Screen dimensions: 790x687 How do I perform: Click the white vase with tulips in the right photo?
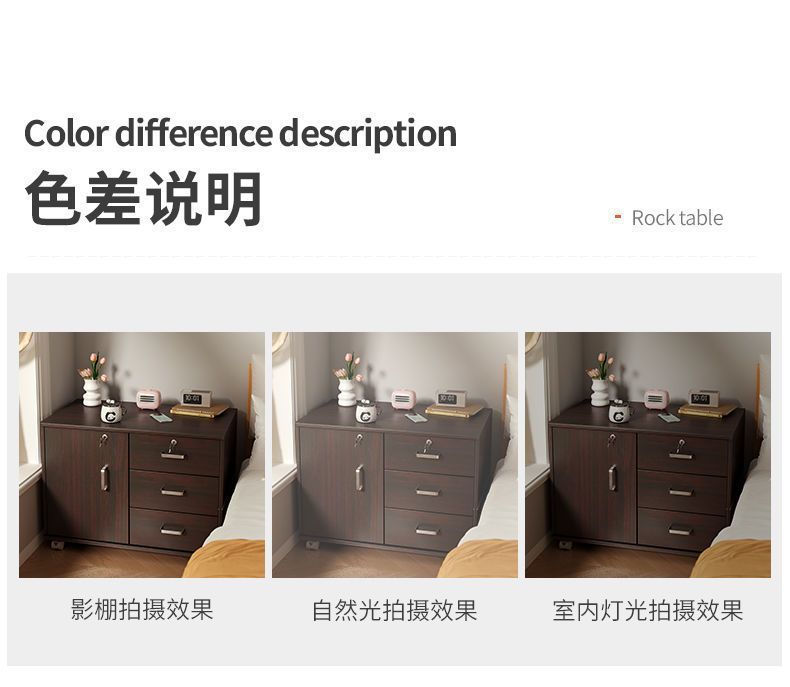(600, 381)
